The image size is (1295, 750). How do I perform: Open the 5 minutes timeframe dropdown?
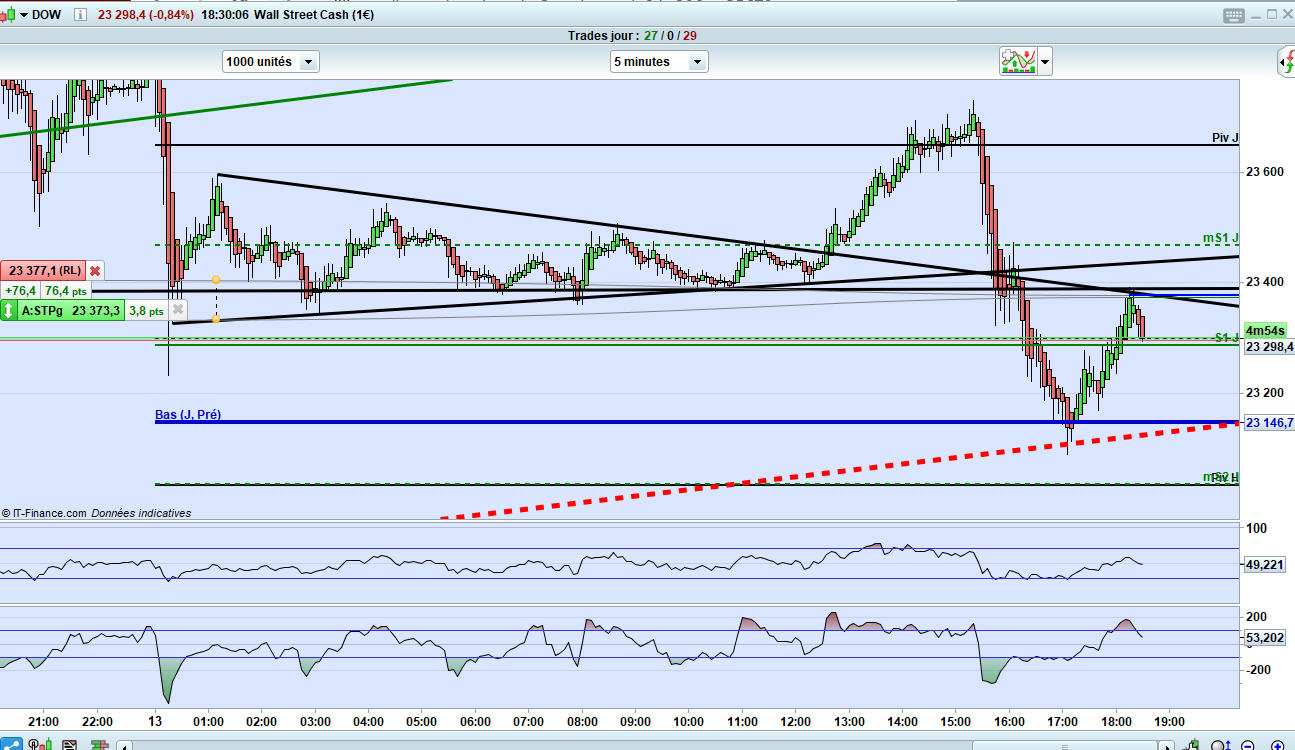[659, 62]
